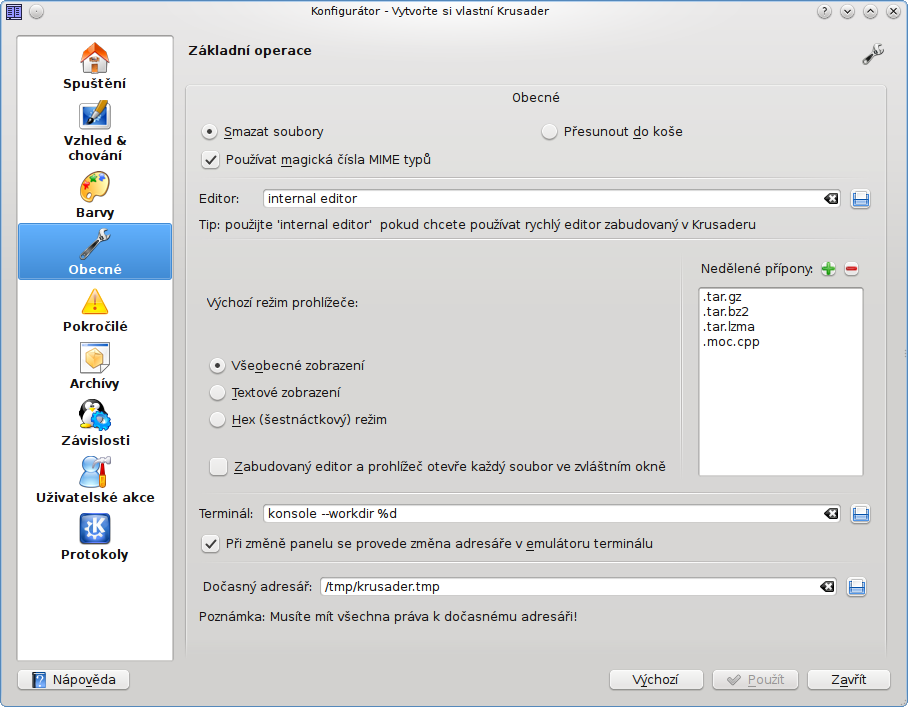
Task: Select Smazat soubory radio option
Action: (x=262, y=132)
